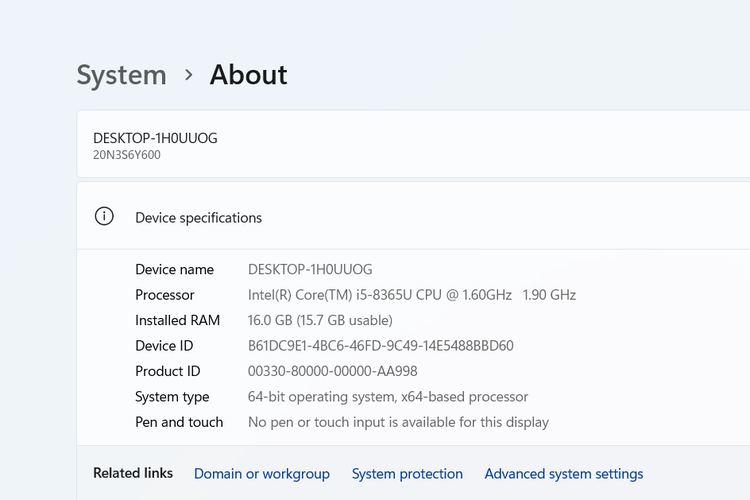Click the model number 20N3S6Y600
This screenshot has width=750, height=500.
click(x=127, y=155)
